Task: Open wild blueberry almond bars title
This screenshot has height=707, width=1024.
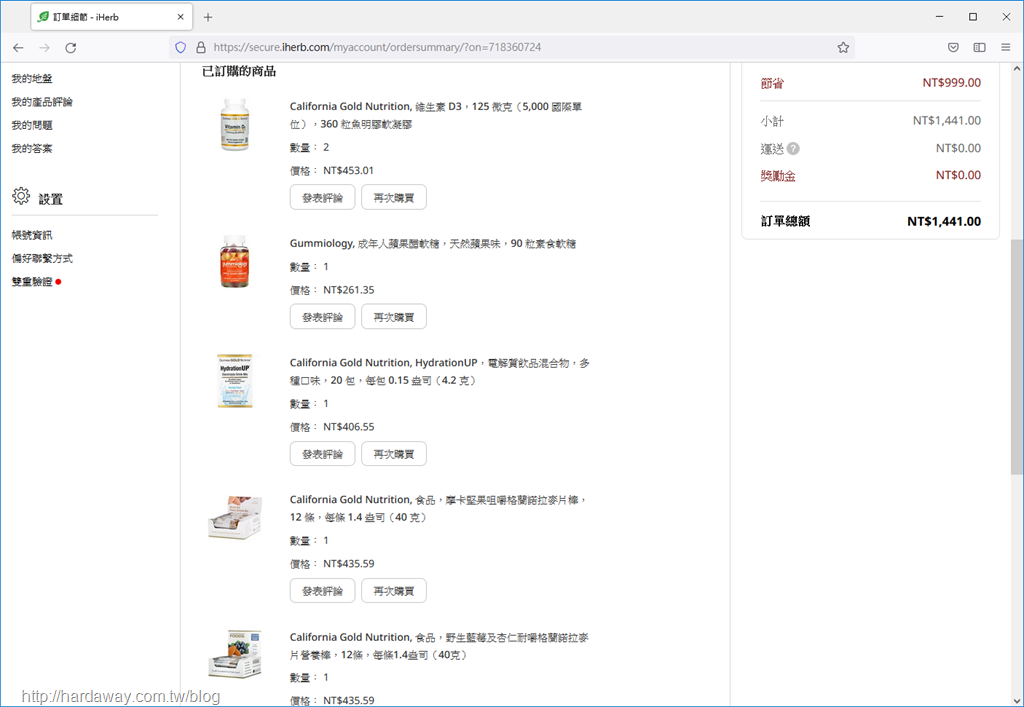Action: (x=439, y=646)
